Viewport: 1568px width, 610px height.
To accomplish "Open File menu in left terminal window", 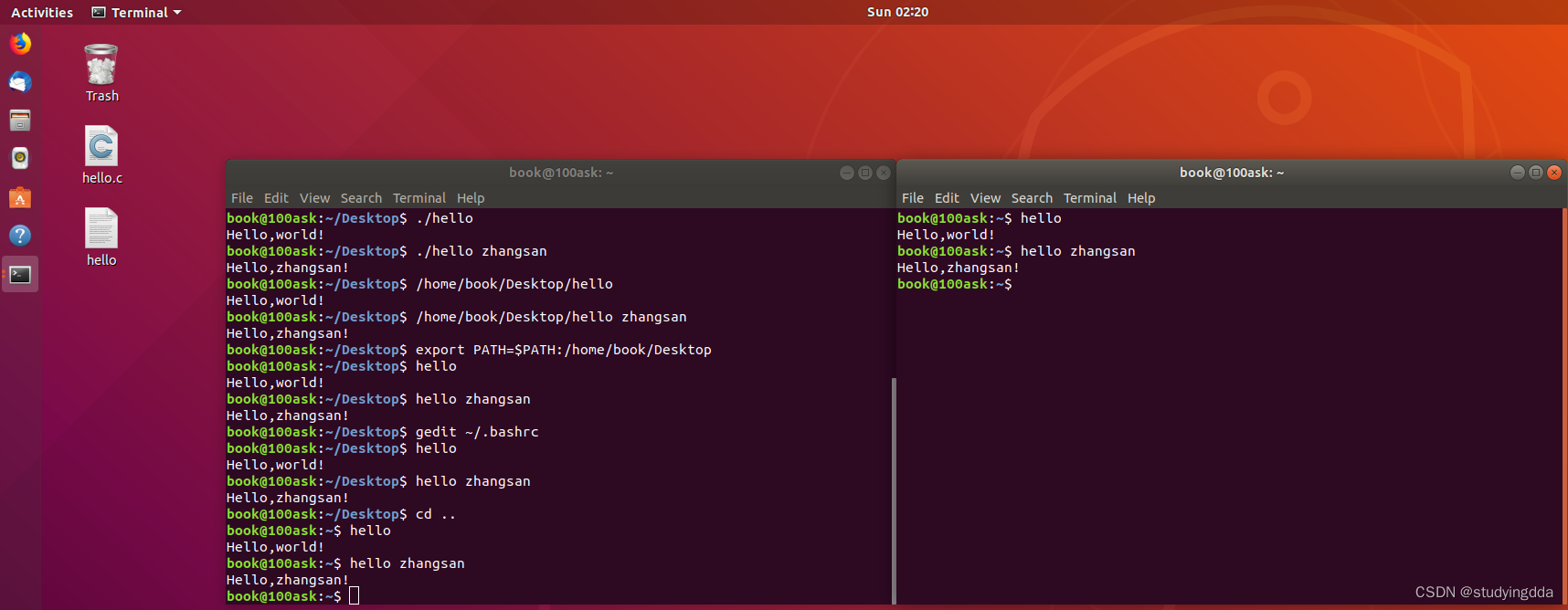I will 242,198.
